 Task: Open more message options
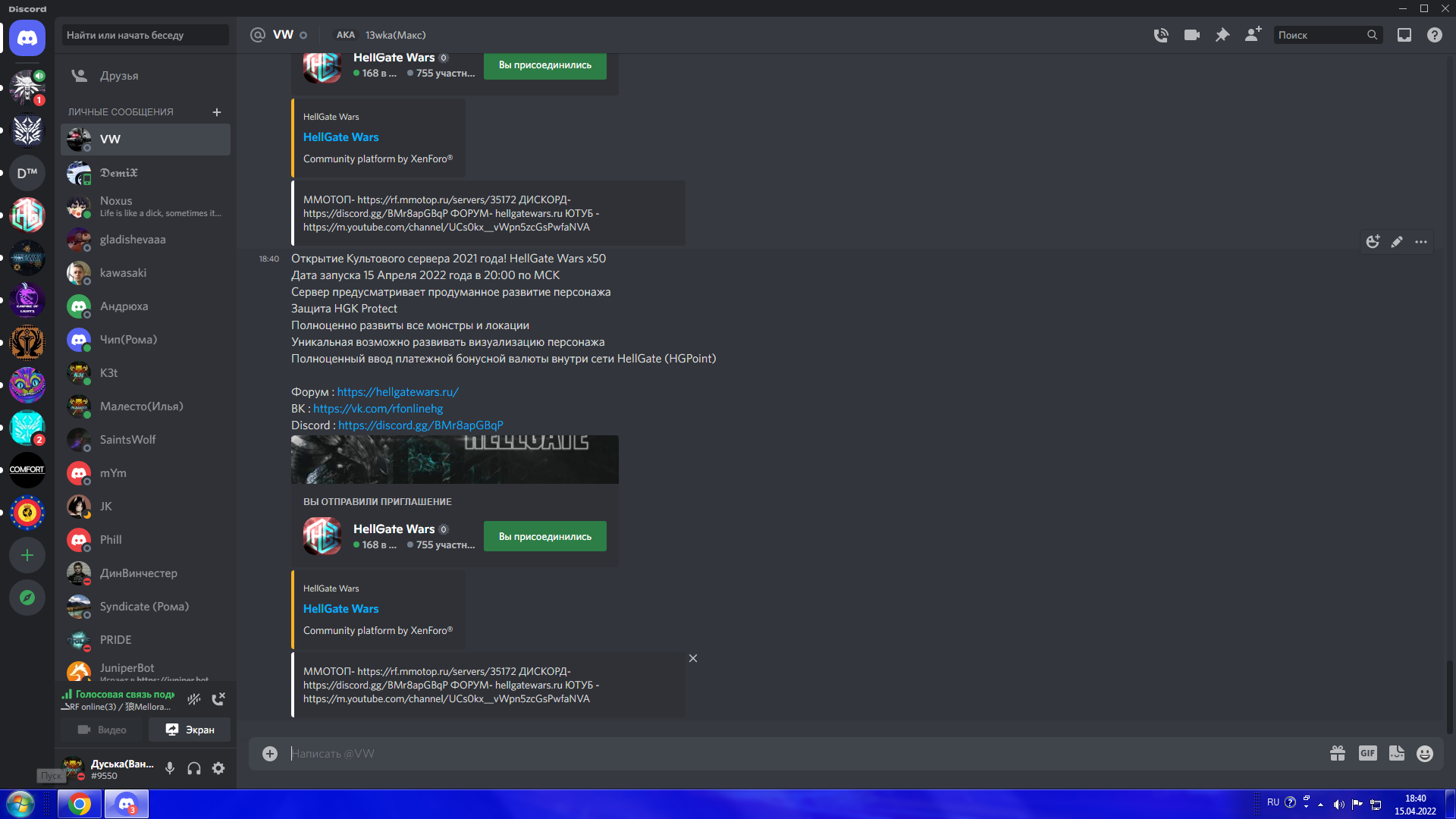click(x=1421, y=242)
